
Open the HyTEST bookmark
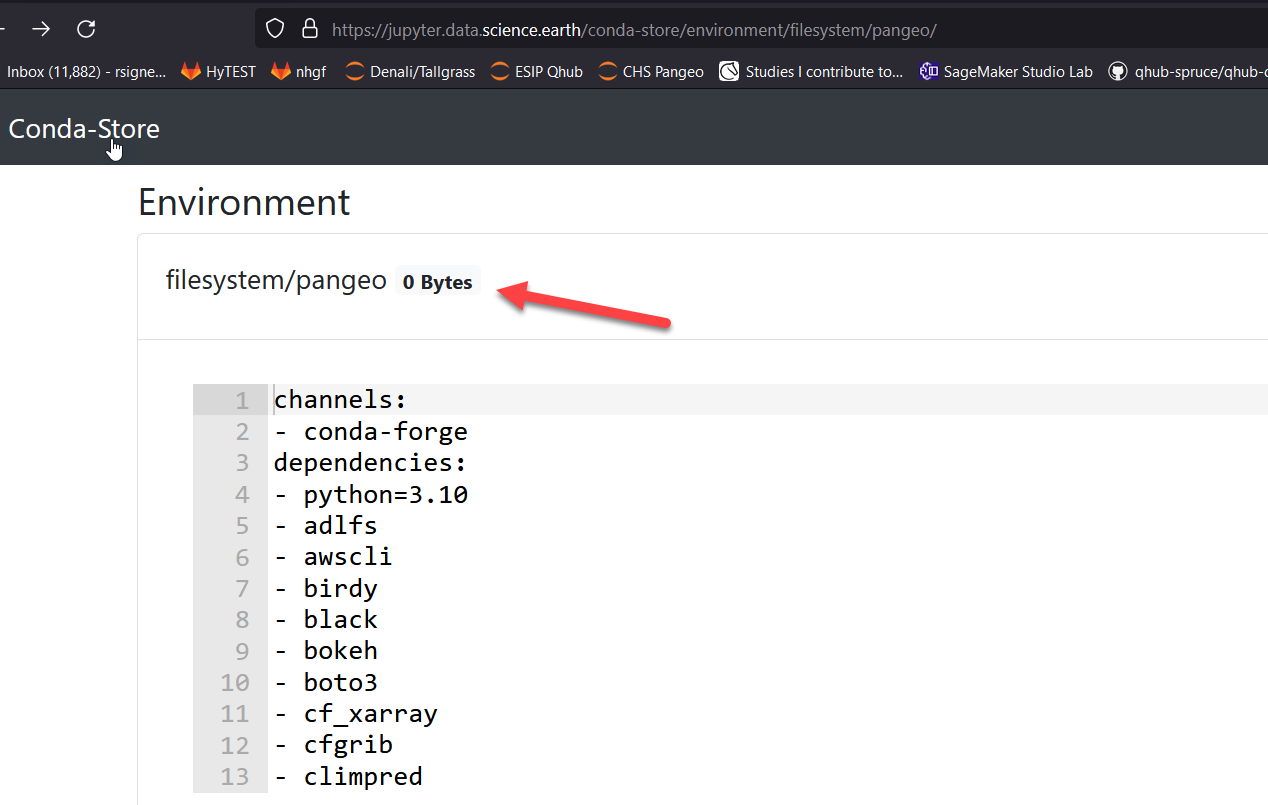pyautogui.click(x=218, y=72)
